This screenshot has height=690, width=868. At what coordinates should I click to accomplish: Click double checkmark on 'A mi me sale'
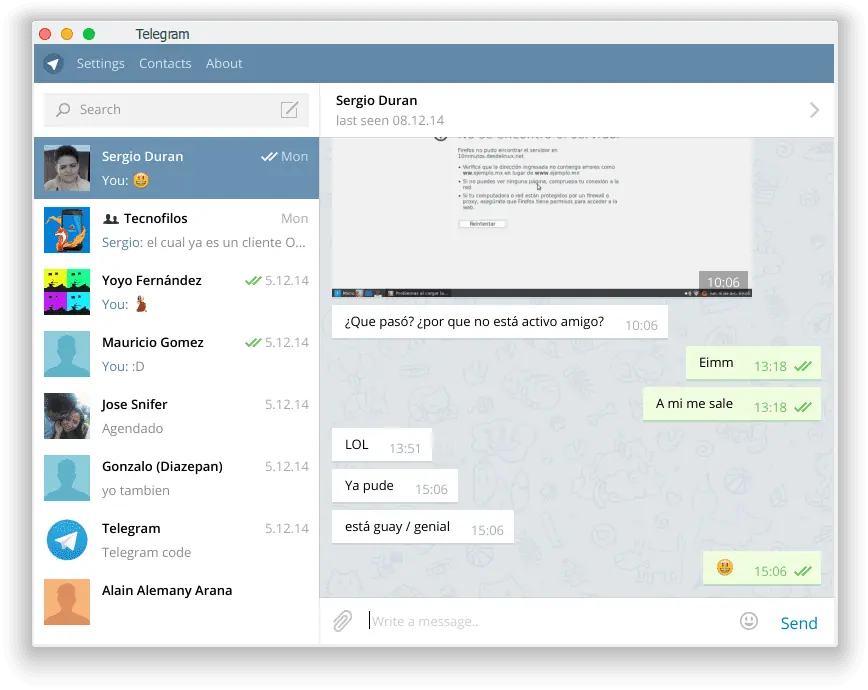(803, 408)
